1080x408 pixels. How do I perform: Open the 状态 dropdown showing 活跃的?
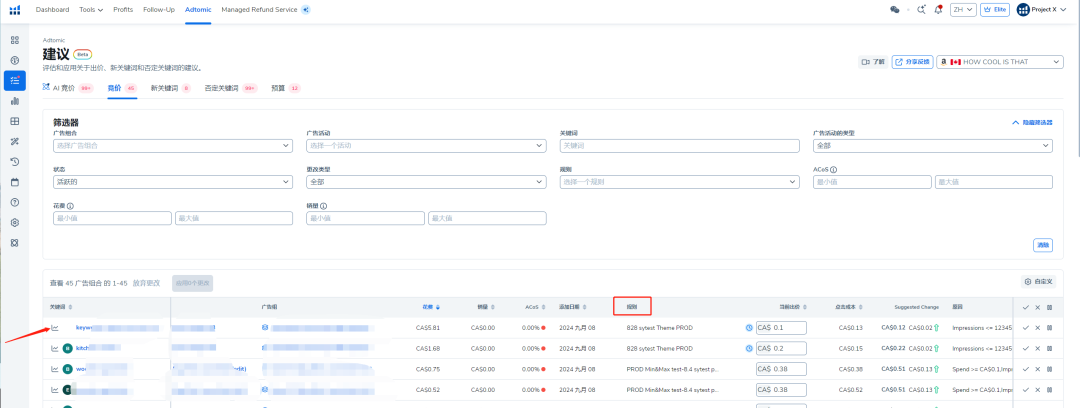(x=172, y=182)
